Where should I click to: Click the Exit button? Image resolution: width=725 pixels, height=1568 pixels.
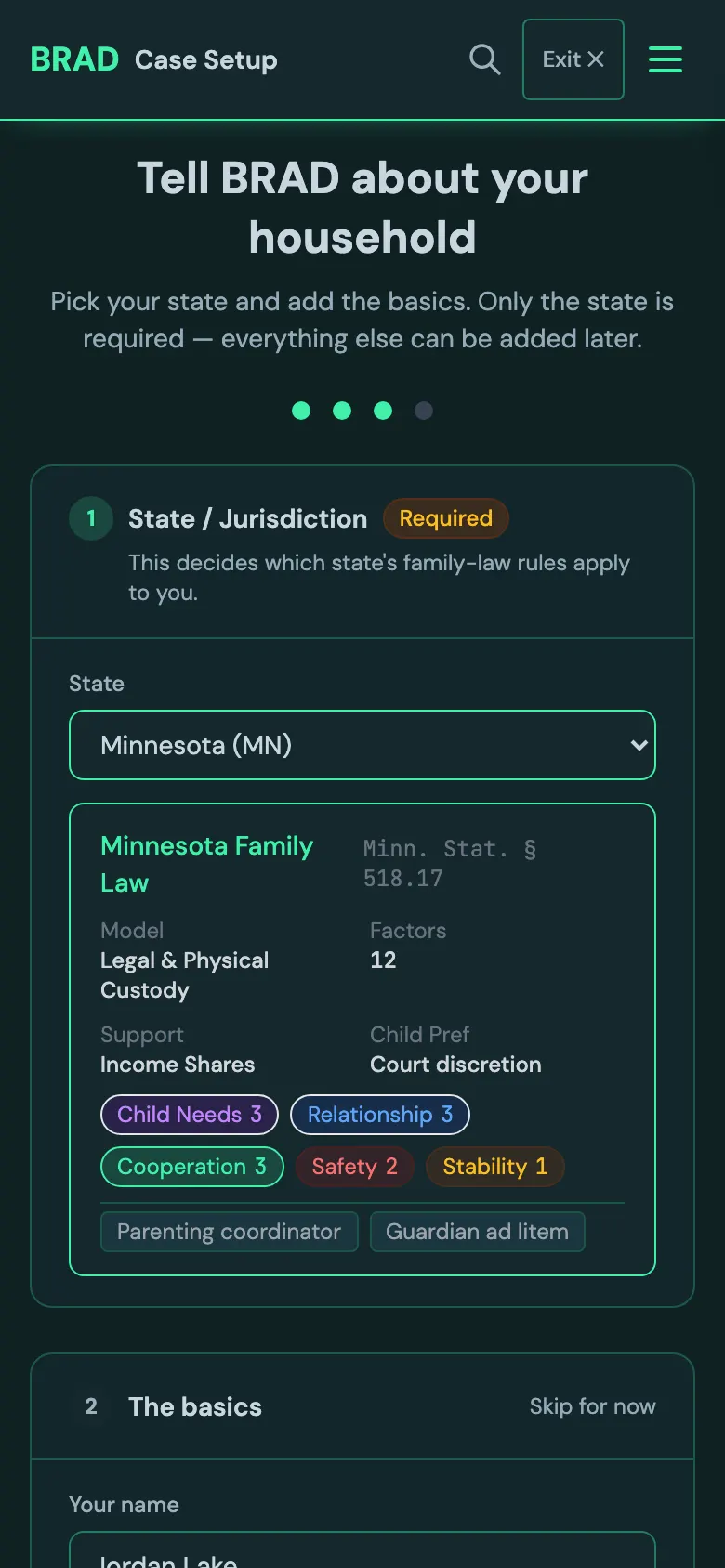click(573, 59)
